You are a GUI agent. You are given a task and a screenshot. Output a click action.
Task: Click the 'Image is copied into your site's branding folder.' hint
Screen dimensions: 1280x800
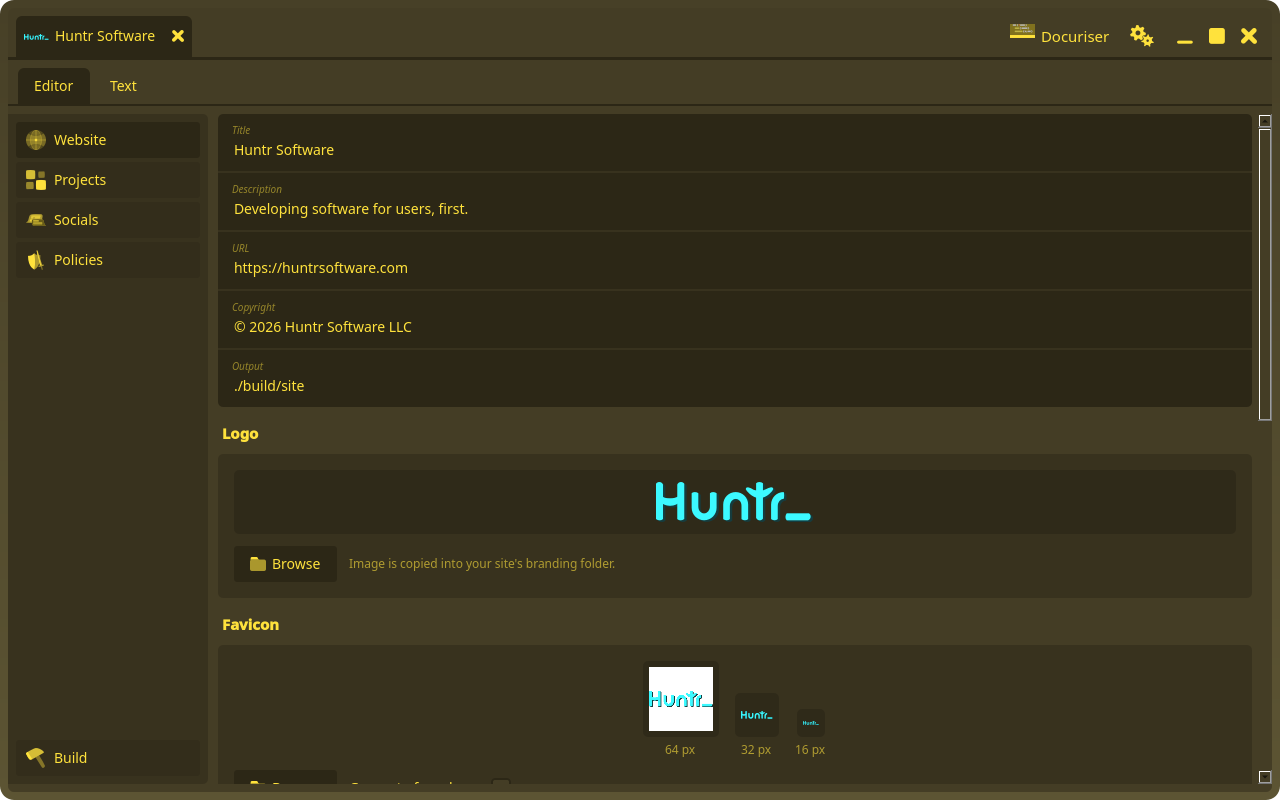482,564
